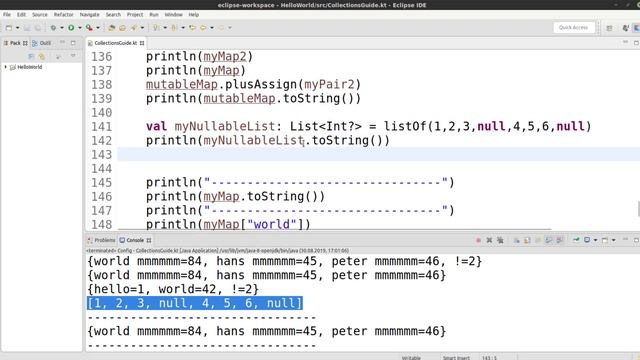Switch to the Outline tab
The height and width of the screenshot is (360, 640).
click(x=42, y=43)
